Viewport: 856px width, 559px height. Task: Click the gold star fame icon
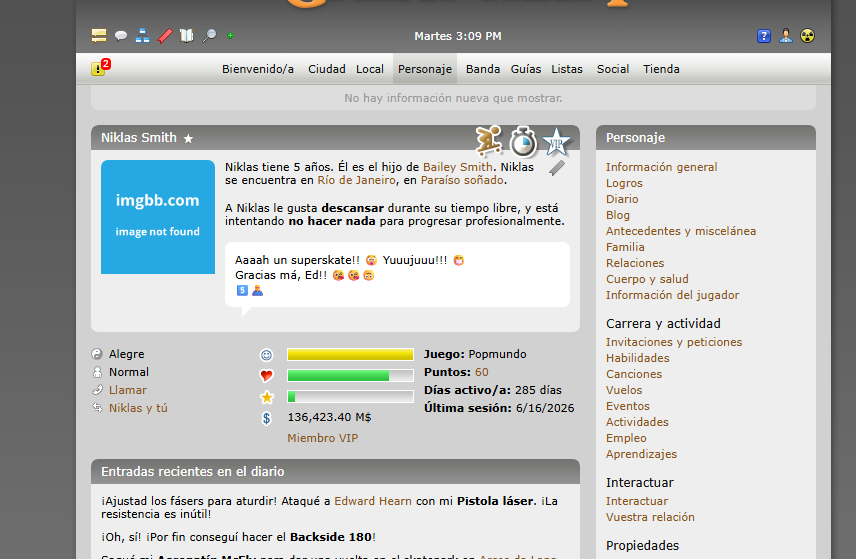point(266,397)
